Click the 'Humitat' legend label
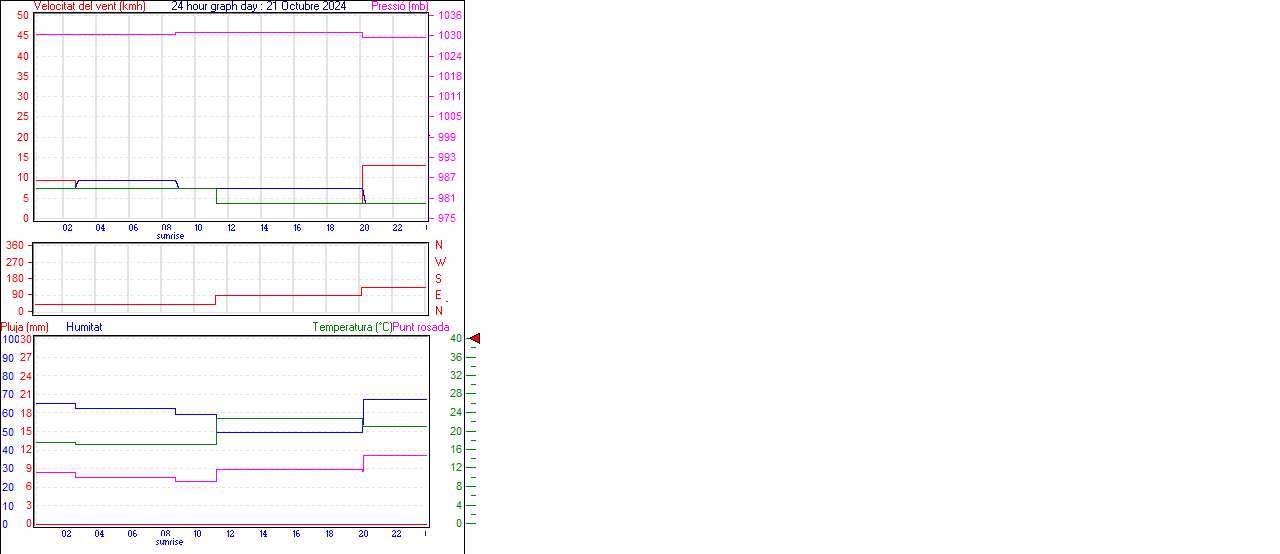This screenshot has width=1280, height=554. pos(84,327)
